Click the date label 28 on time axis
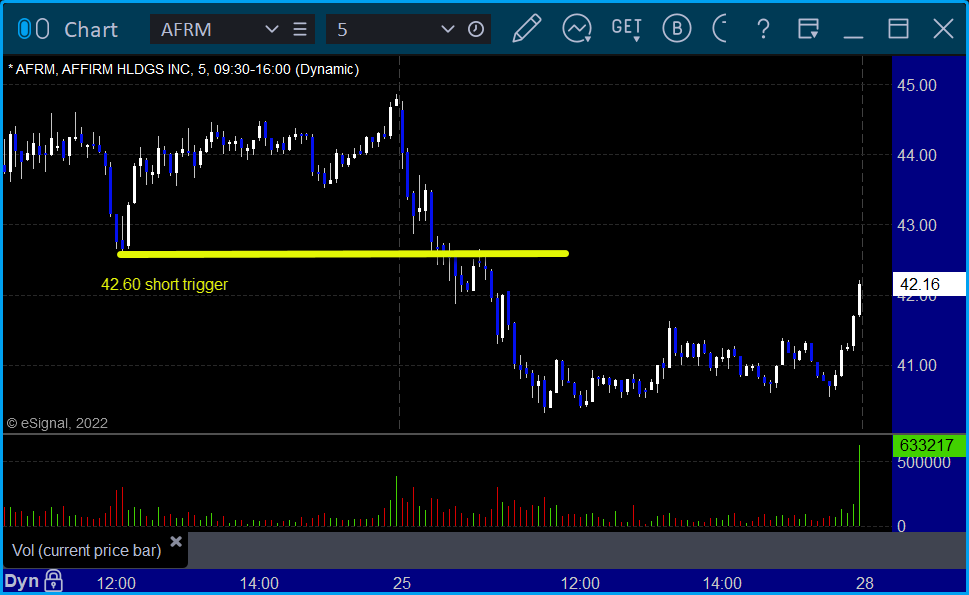 tap(865, 583)
